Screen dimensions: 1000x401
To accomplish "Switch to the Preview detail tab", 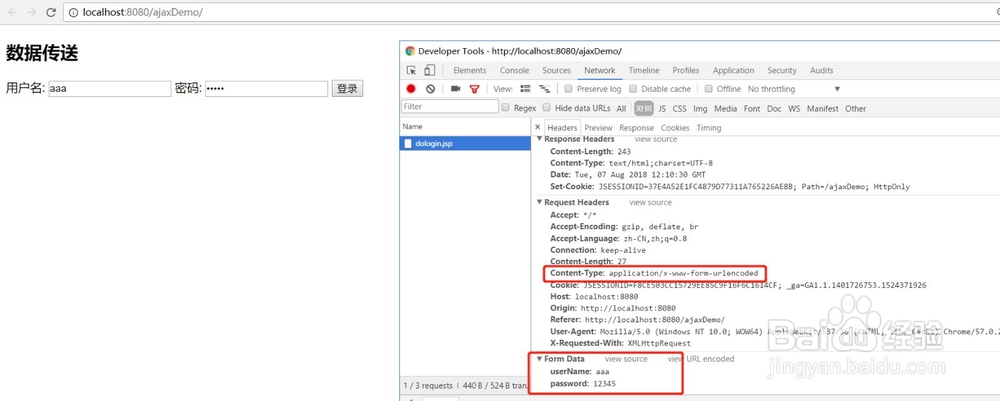I will 598,128.
